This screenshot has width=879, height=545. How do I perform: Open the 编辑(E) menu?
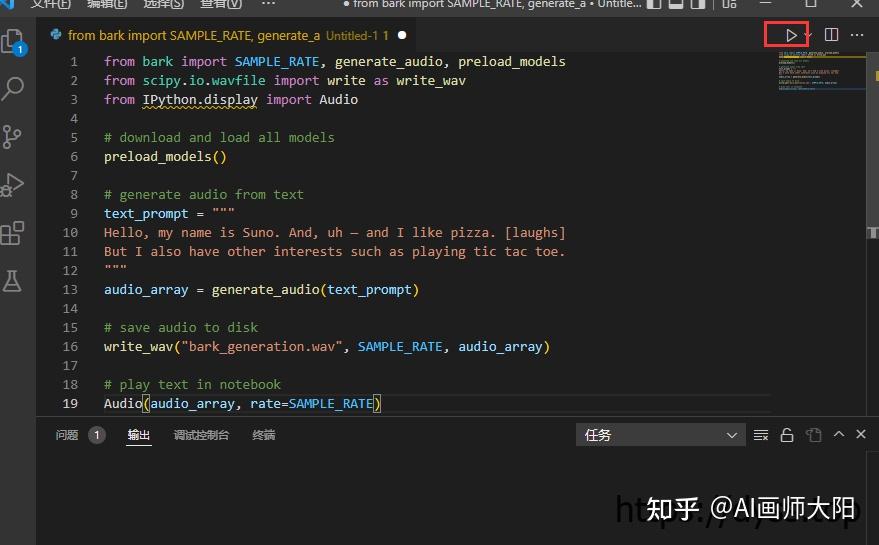click(x=107, y=4)
